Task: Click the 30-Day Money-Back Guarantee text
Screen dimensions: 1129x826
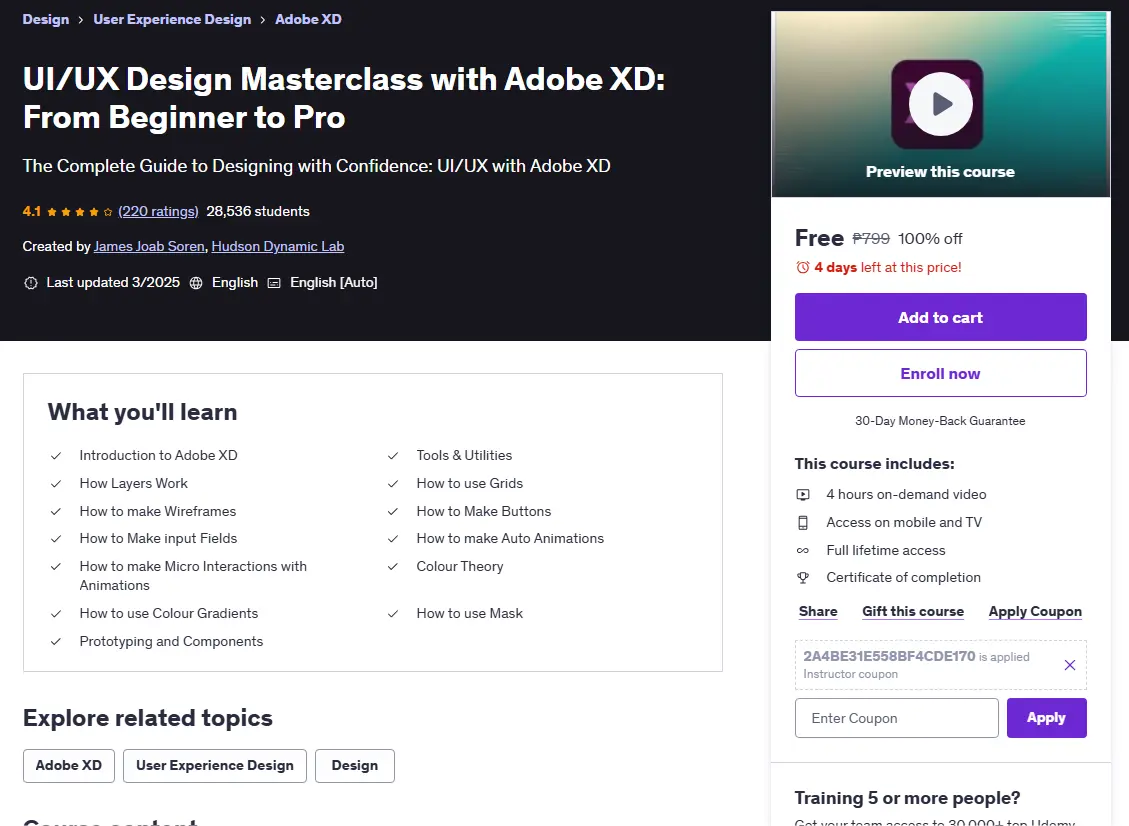Action: [940, 421]
